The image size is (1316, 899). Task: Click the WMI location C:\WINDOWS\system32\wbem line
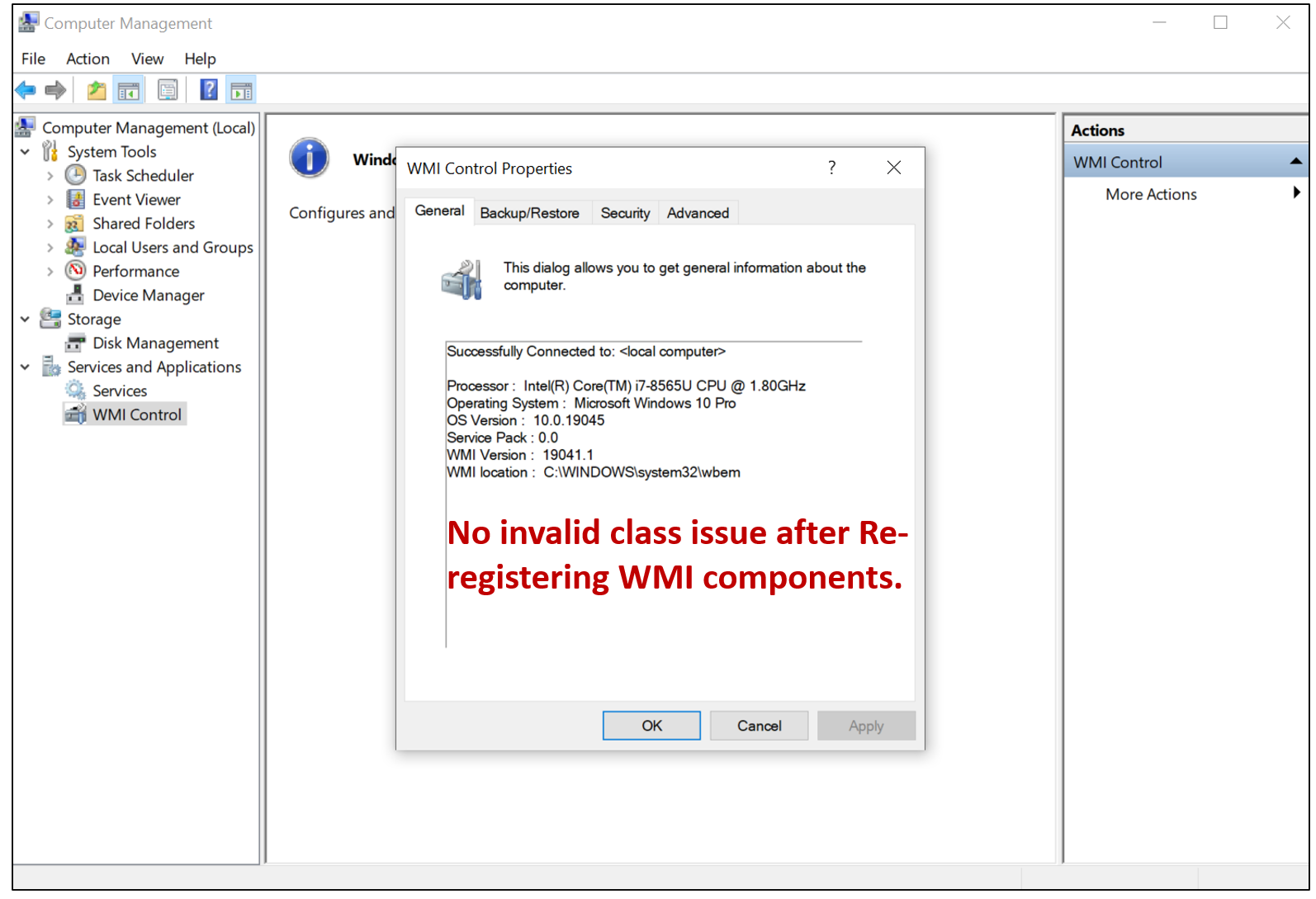(x=593, y=472)
